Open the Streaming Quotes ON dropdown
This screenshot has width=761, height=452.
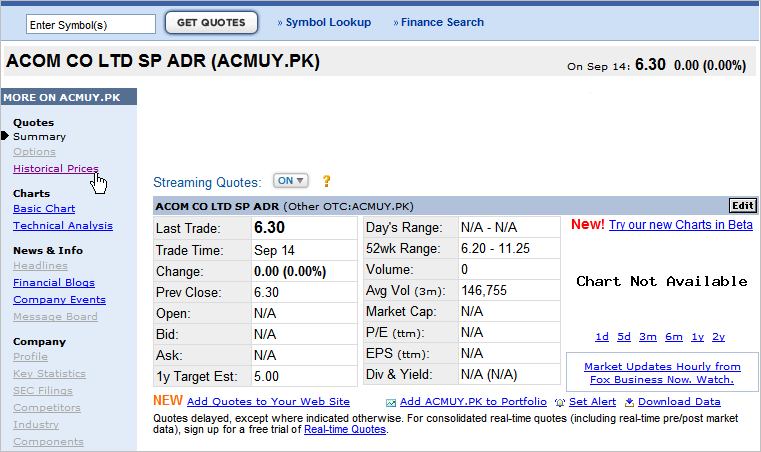(291, 181)
